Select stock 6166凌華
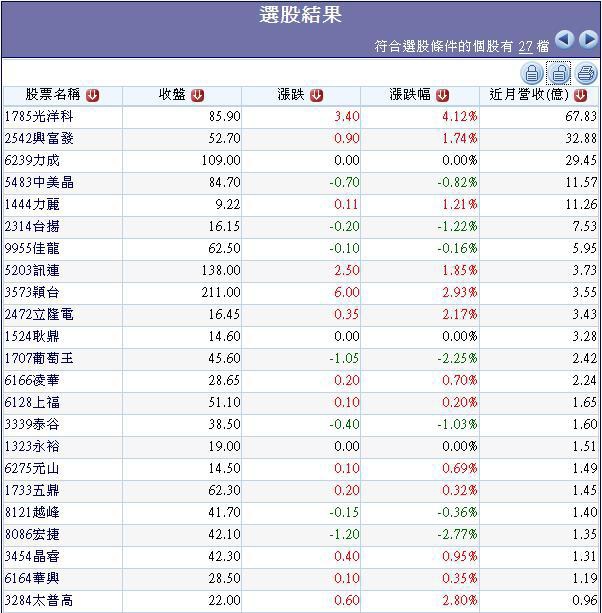Image resolution: width=602 pixels, height=613 pixels. [x=32, y=380]
